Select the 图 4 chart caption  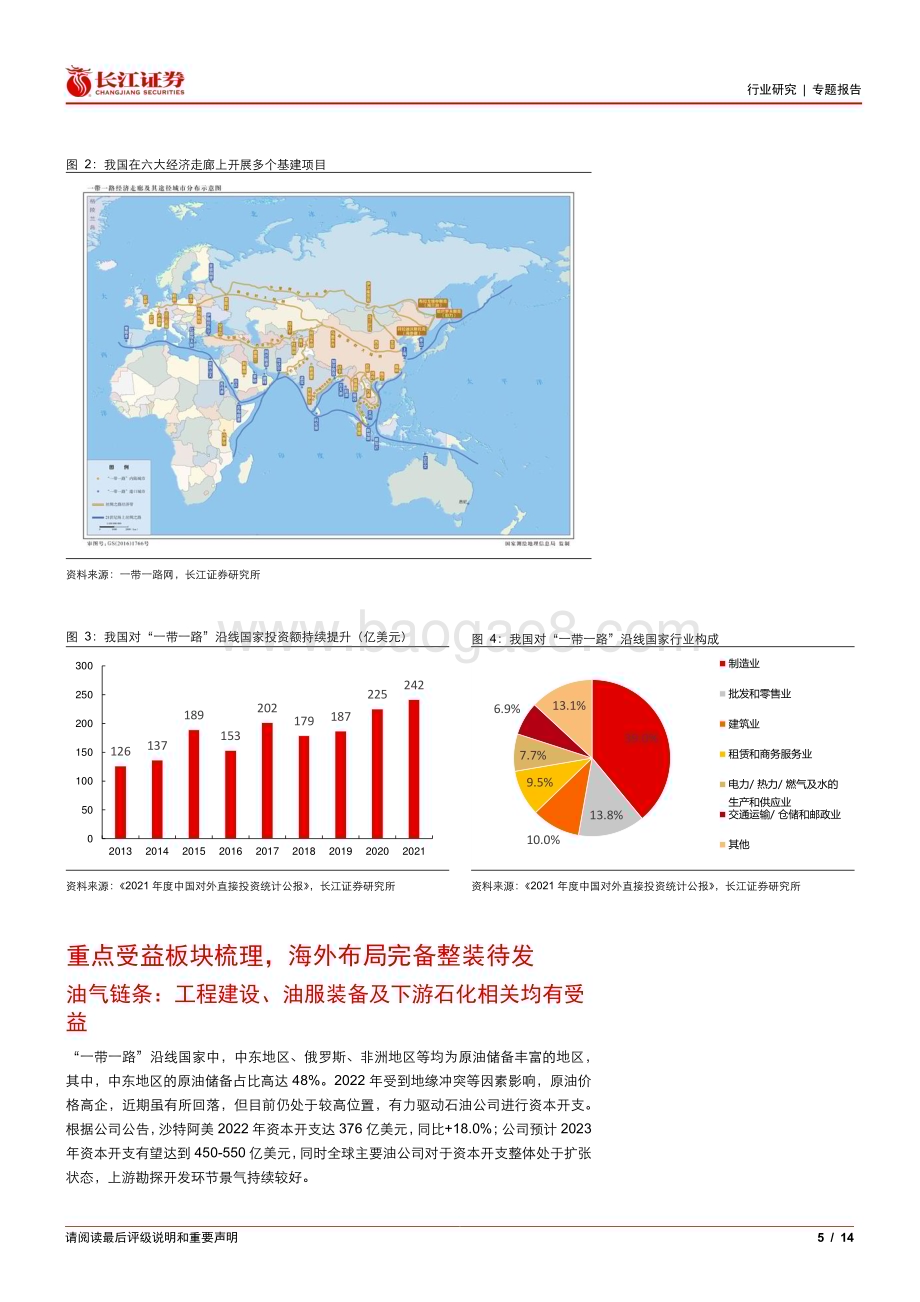[x=595, y=638]
